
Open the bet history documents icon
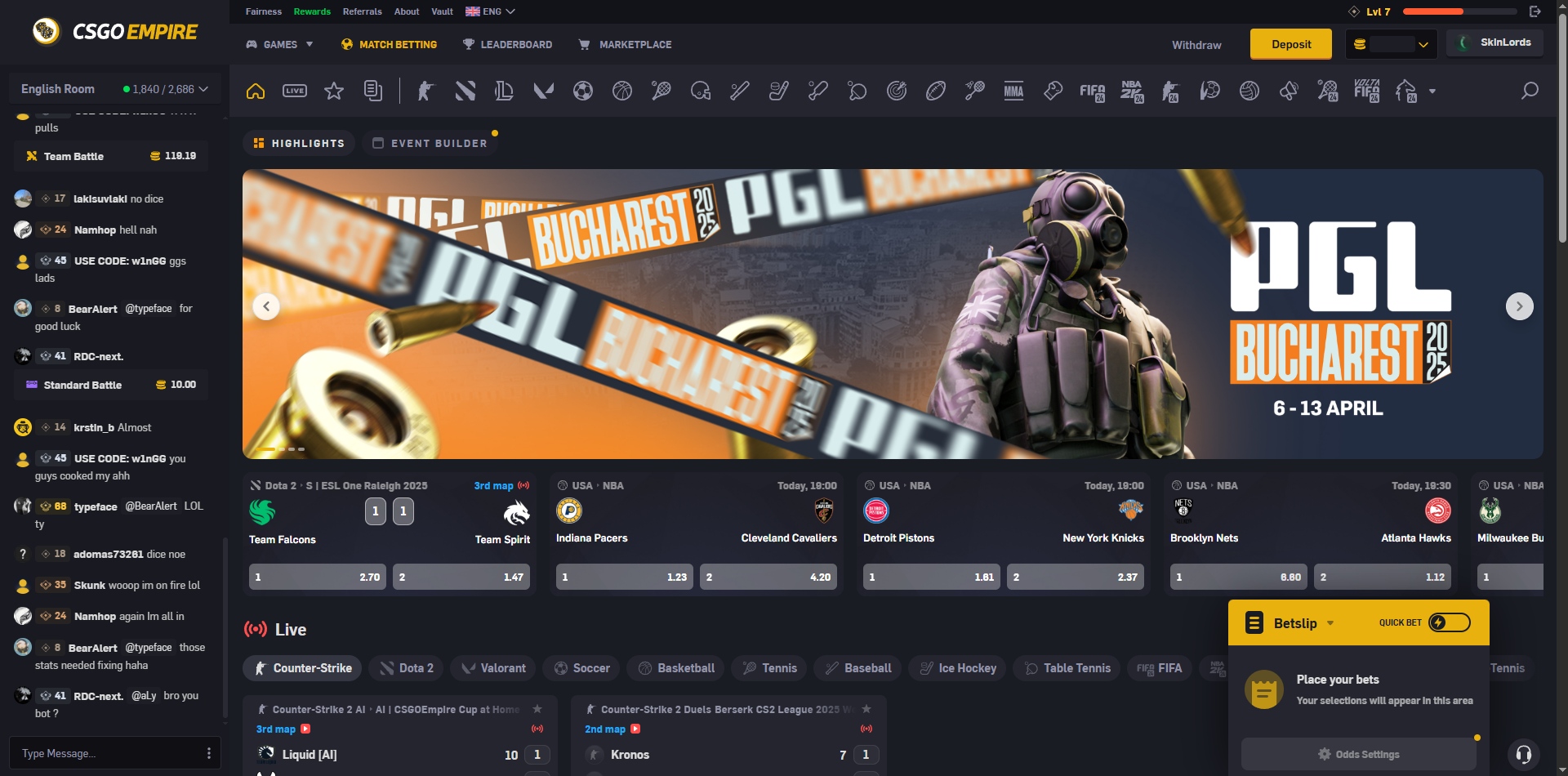[373, 91]
